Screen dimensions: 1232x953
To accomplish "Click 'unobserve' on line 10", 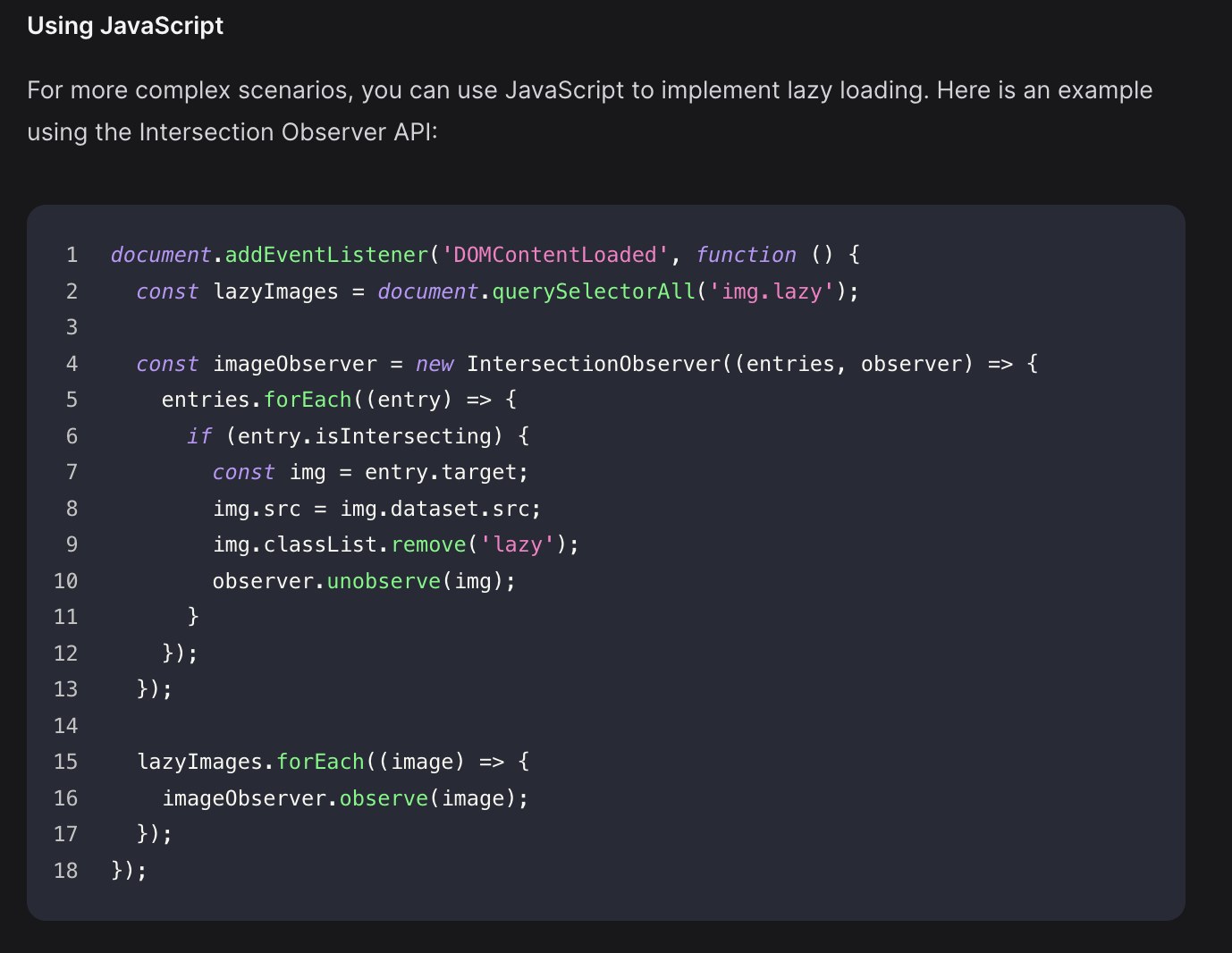I will 384,581.
